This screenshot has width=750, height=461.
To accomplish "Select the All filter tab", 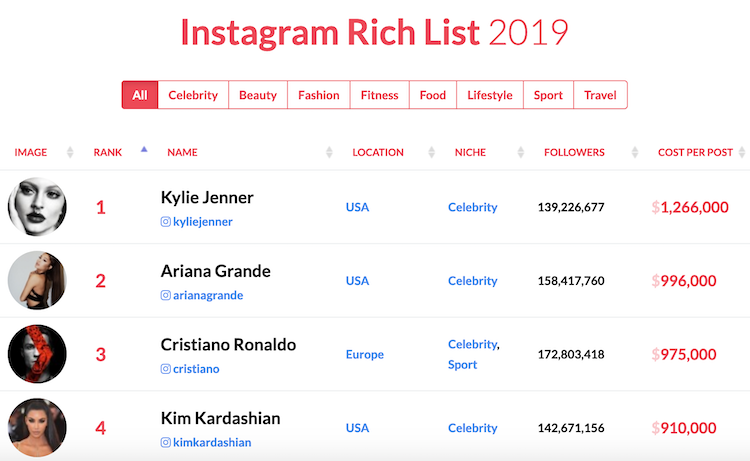I will [x=140, y=95].
